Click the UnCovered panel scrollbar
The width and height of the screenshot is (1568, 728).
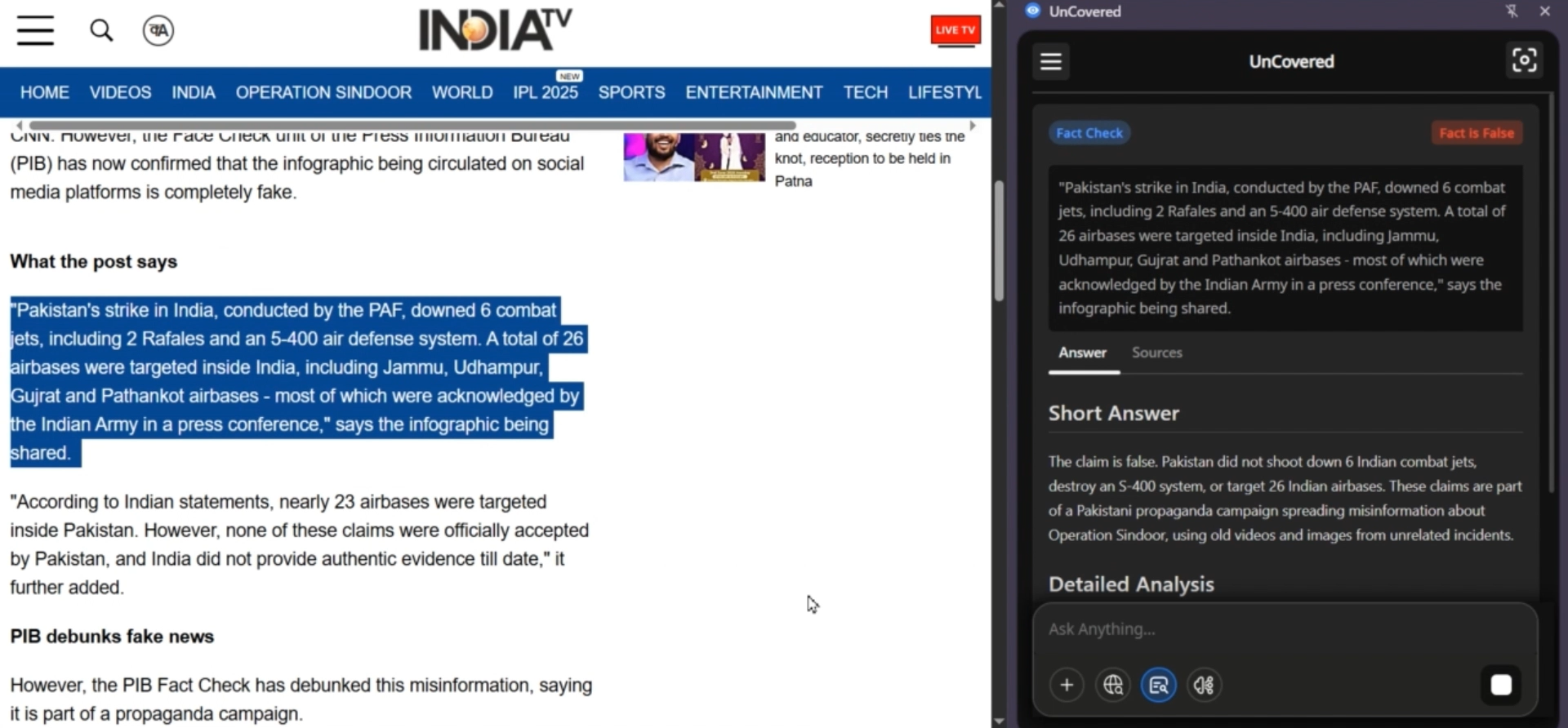pyautogui.click(x=1551, y=294)
